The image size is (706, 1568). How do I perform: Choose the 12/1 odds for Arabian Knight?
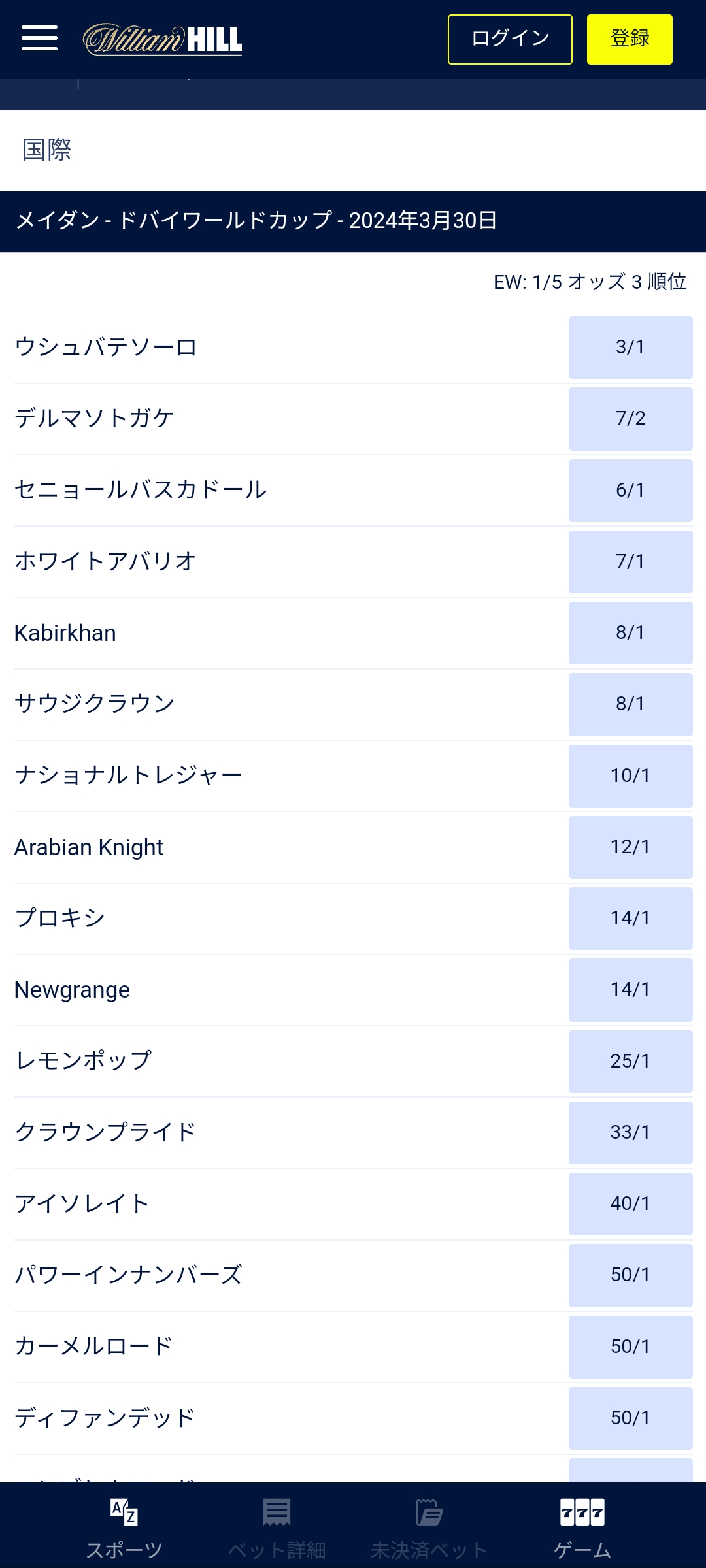click(x=630, y=847)
